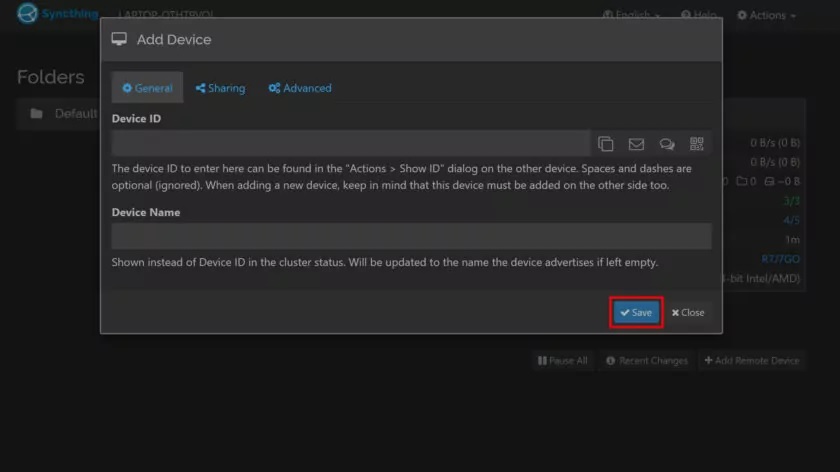Focus the Device Name input field

[x=411, y=236]
